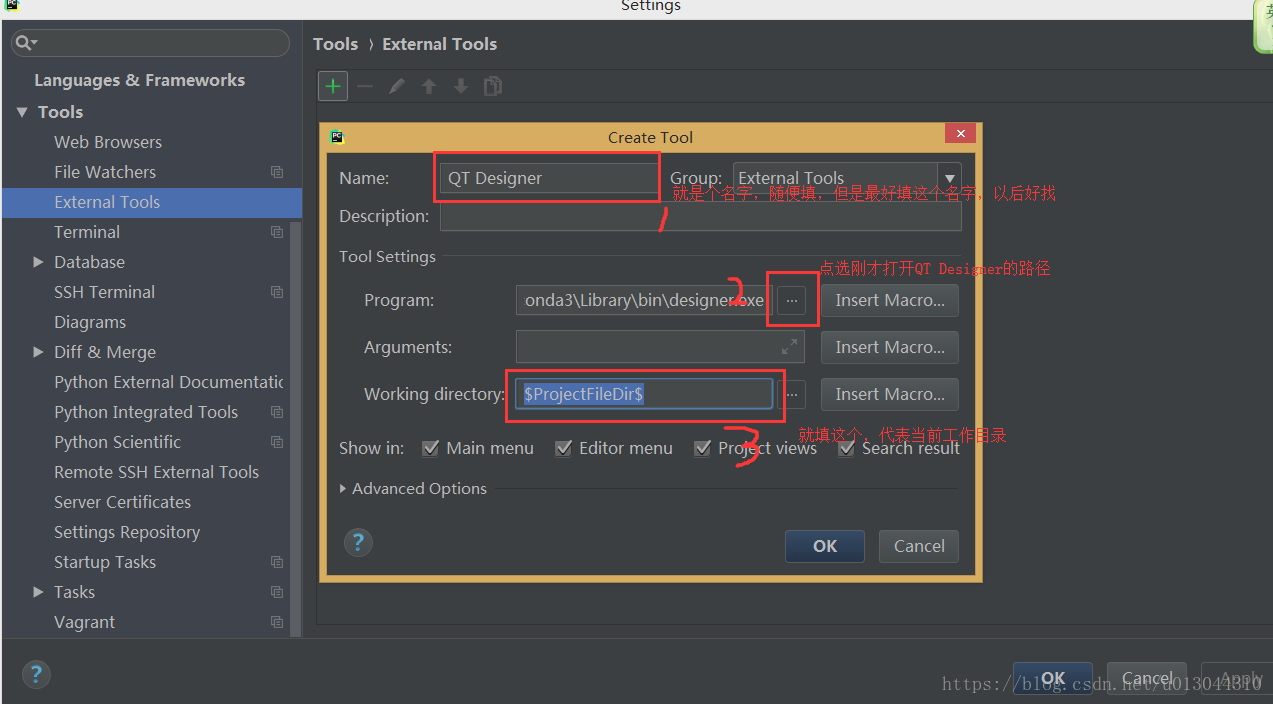Click inside the Description field

tap(700, 216)
